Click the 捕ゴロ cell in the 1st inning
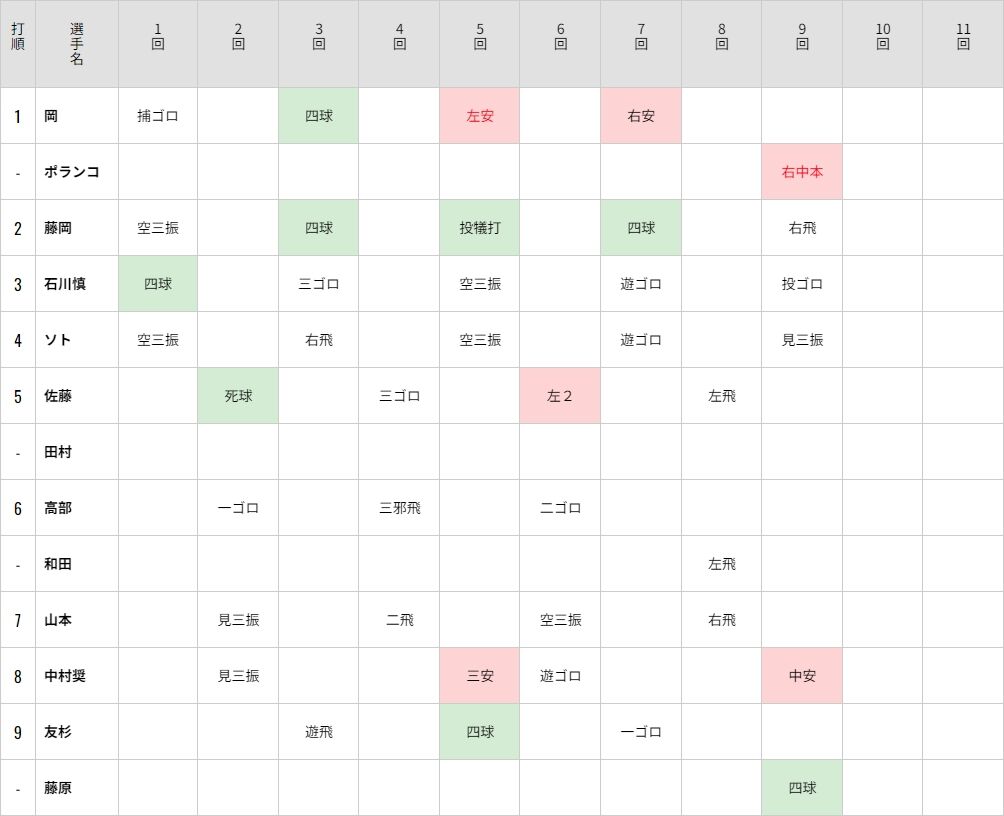 [x=158, y=116]
